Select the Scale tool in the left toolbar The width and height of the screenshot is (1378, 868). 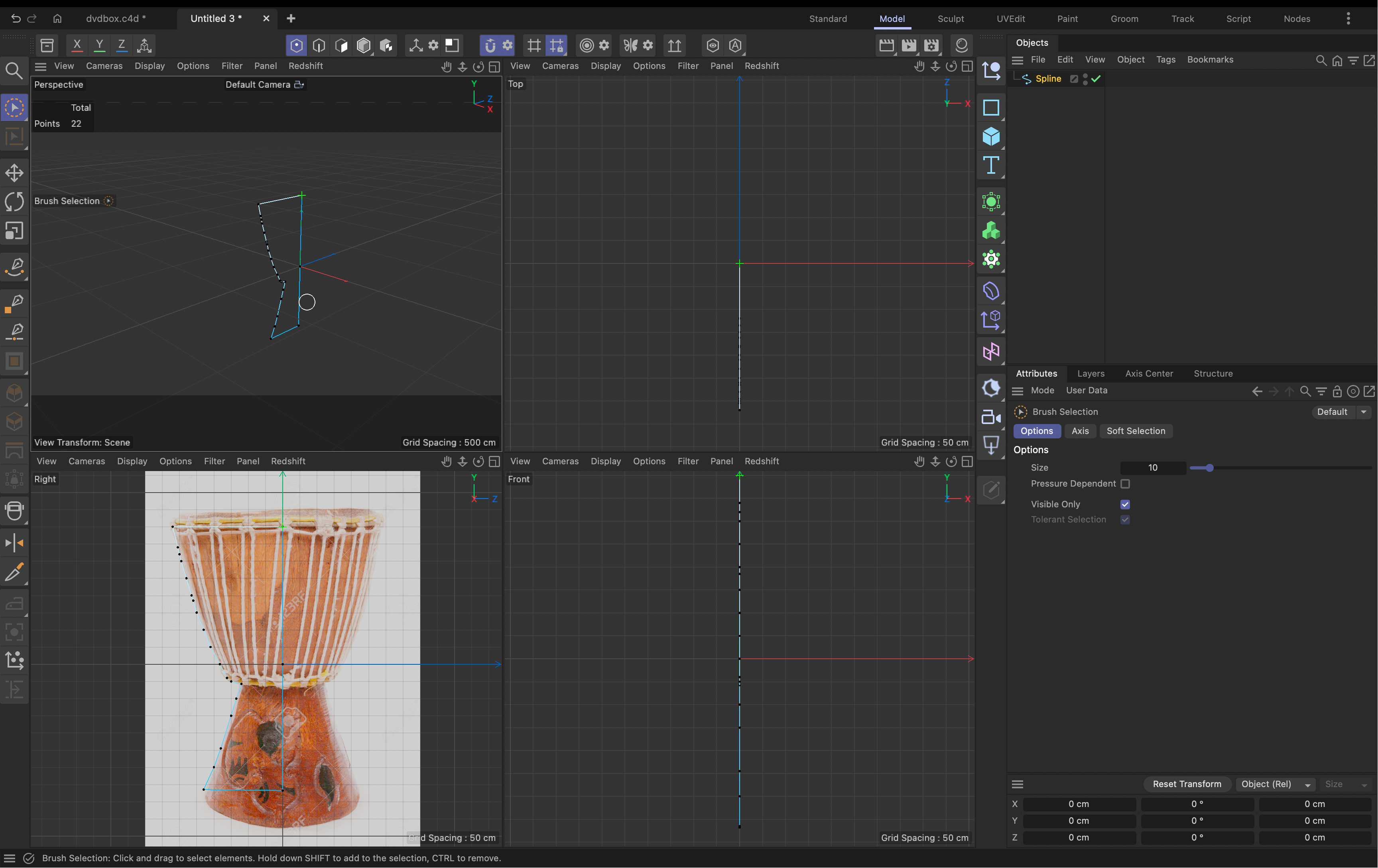[x=14, y=230]
